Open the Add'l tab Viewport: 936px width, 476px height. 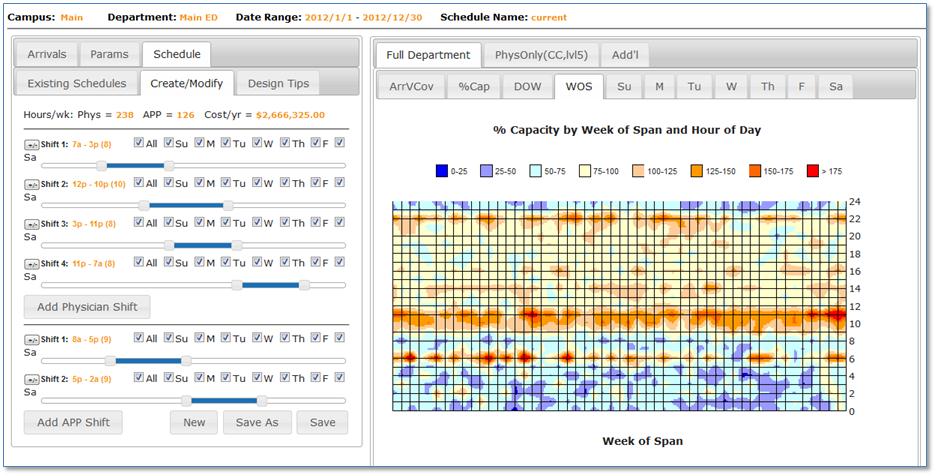625,55
